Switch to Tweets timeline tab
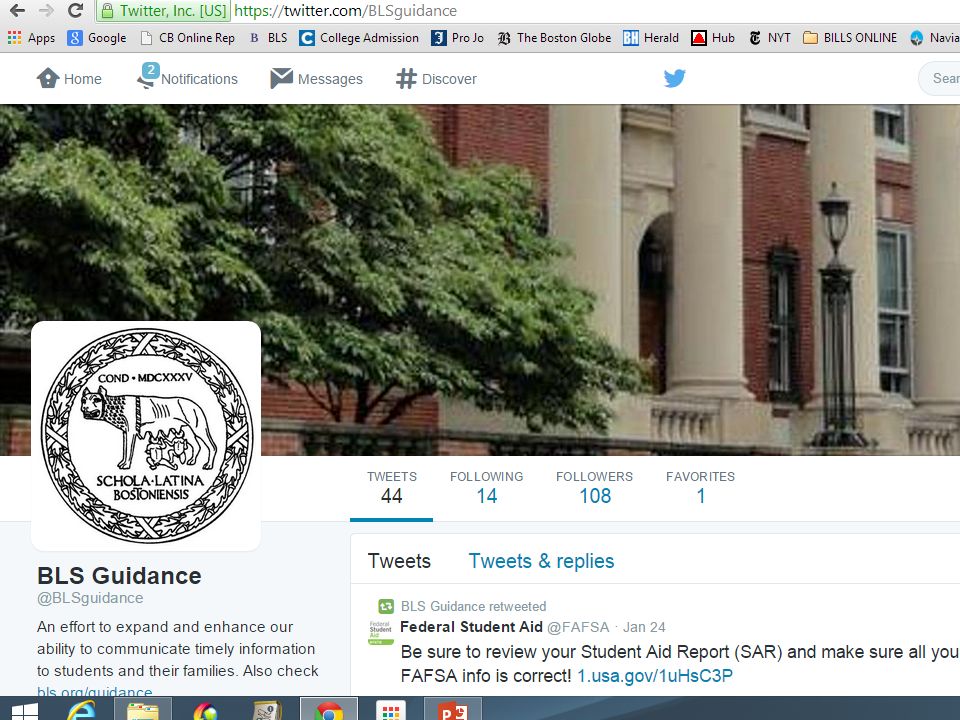Viewport: 960px width, 720px height. pyautogui.click(x=399, y=561)
